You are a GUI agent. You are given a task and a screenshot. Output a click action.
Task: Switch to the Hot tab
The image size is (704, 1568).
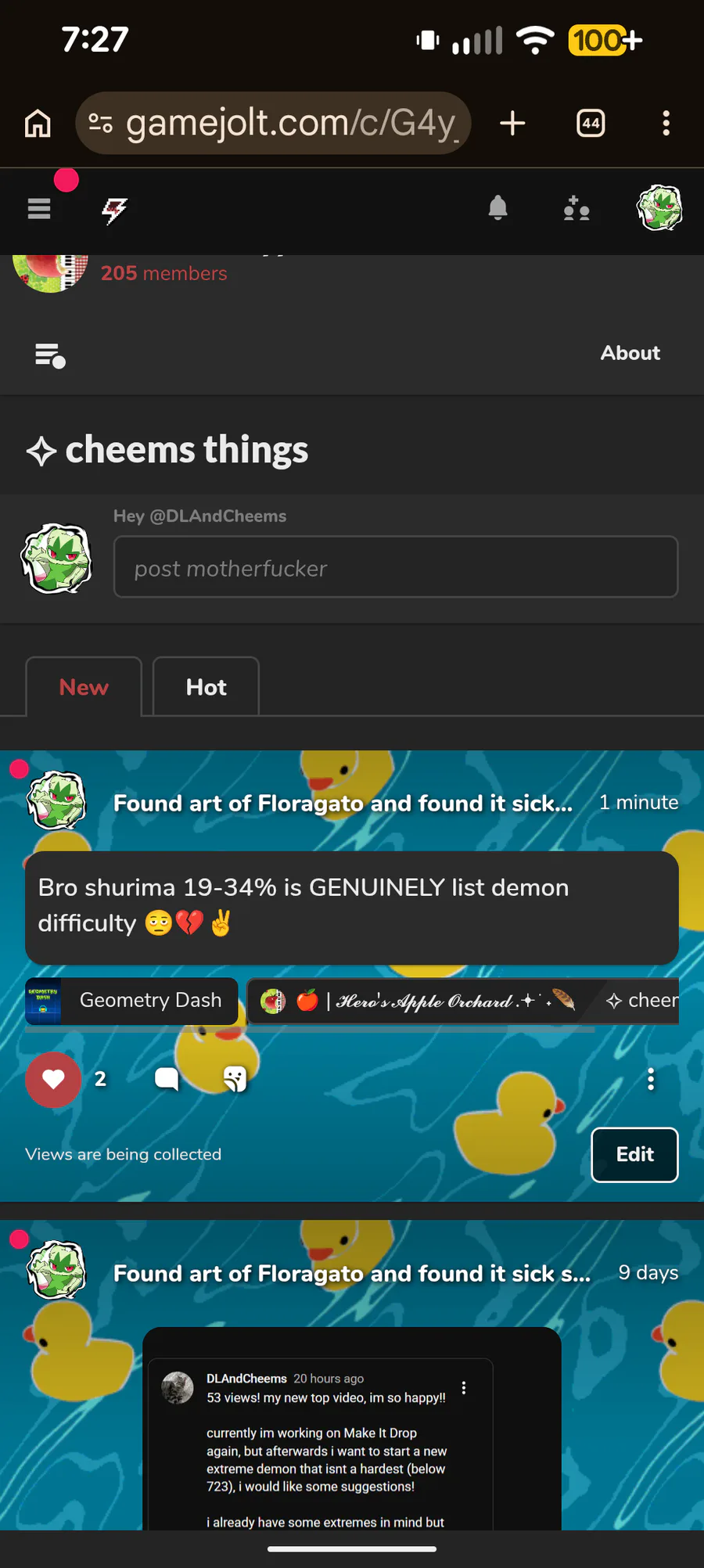point(206,687)
